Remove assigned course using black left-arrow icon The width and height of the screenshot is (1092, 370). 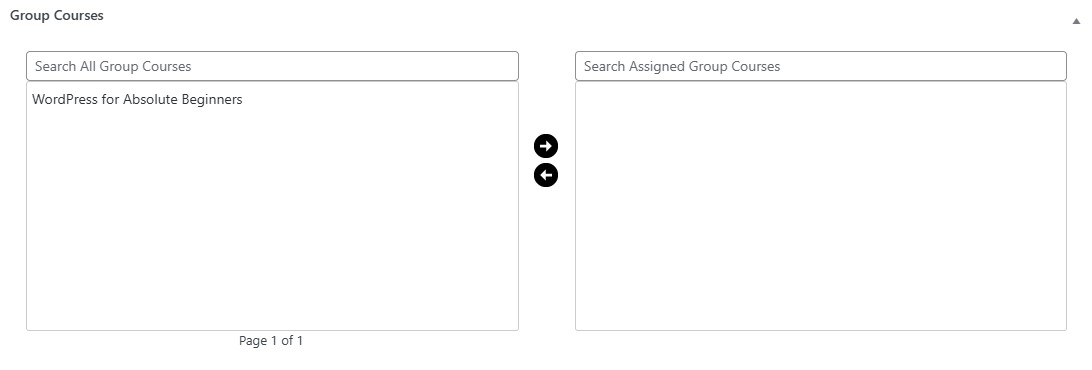pyautogui.click(x=546, y=175)
